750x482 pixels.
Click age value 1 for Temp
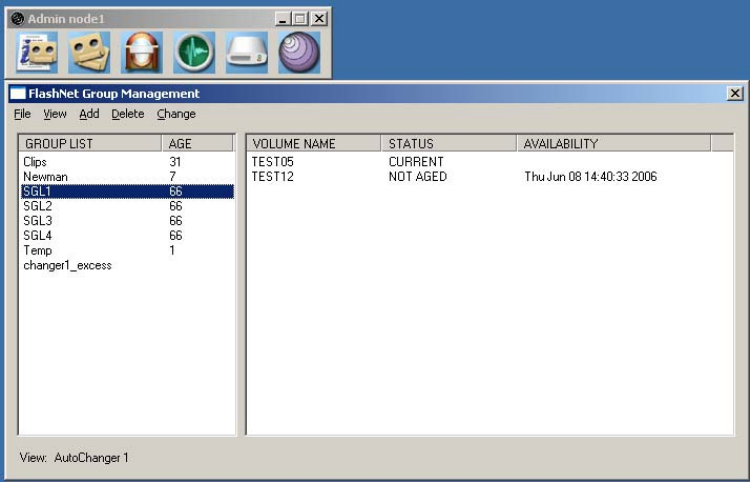[x=172, y=251]
